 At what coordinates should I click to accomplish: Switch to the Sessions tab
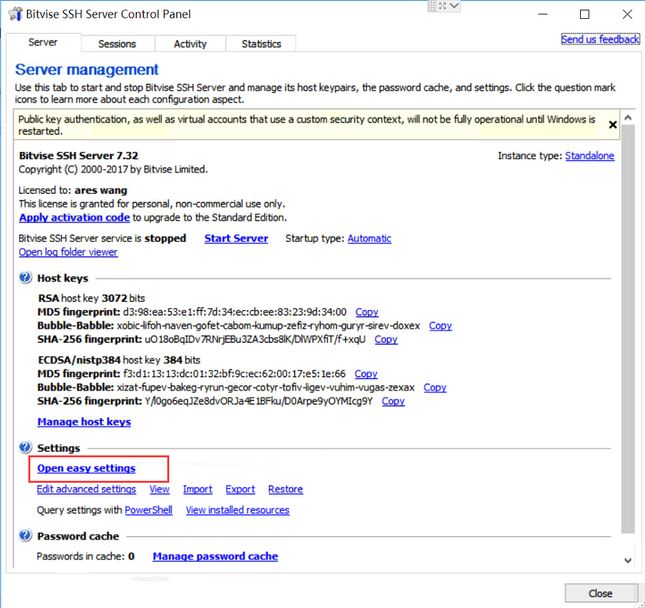[x=117, y=44]
